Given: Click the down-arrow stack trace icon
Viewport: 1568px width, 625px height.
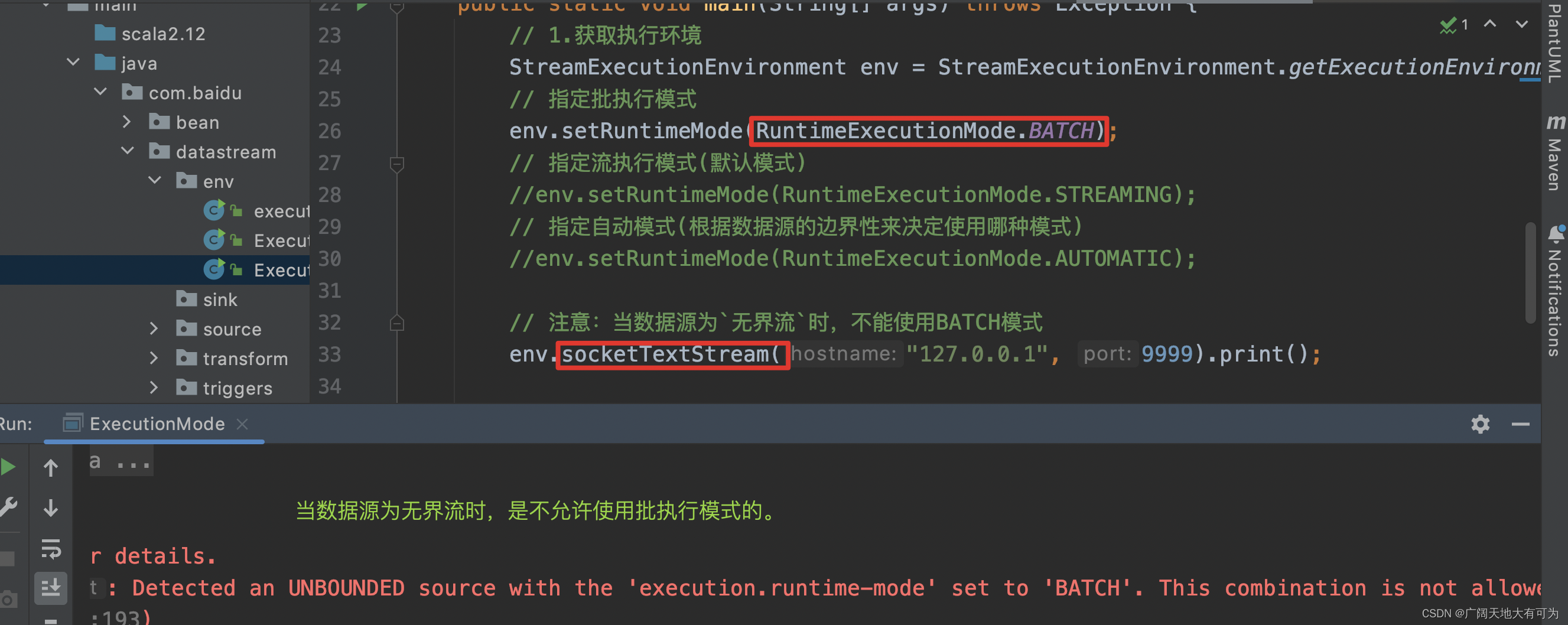Looking at the screenshot, I should pyautogui.click(x=51, y=507).
